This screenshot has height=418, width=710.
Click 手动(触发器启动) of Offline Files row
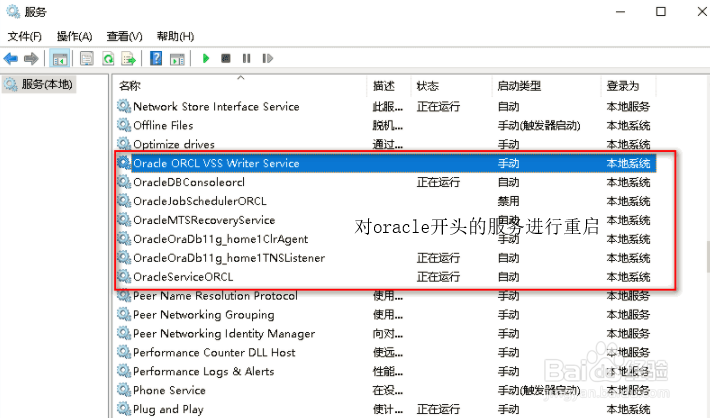pos(539,125)
